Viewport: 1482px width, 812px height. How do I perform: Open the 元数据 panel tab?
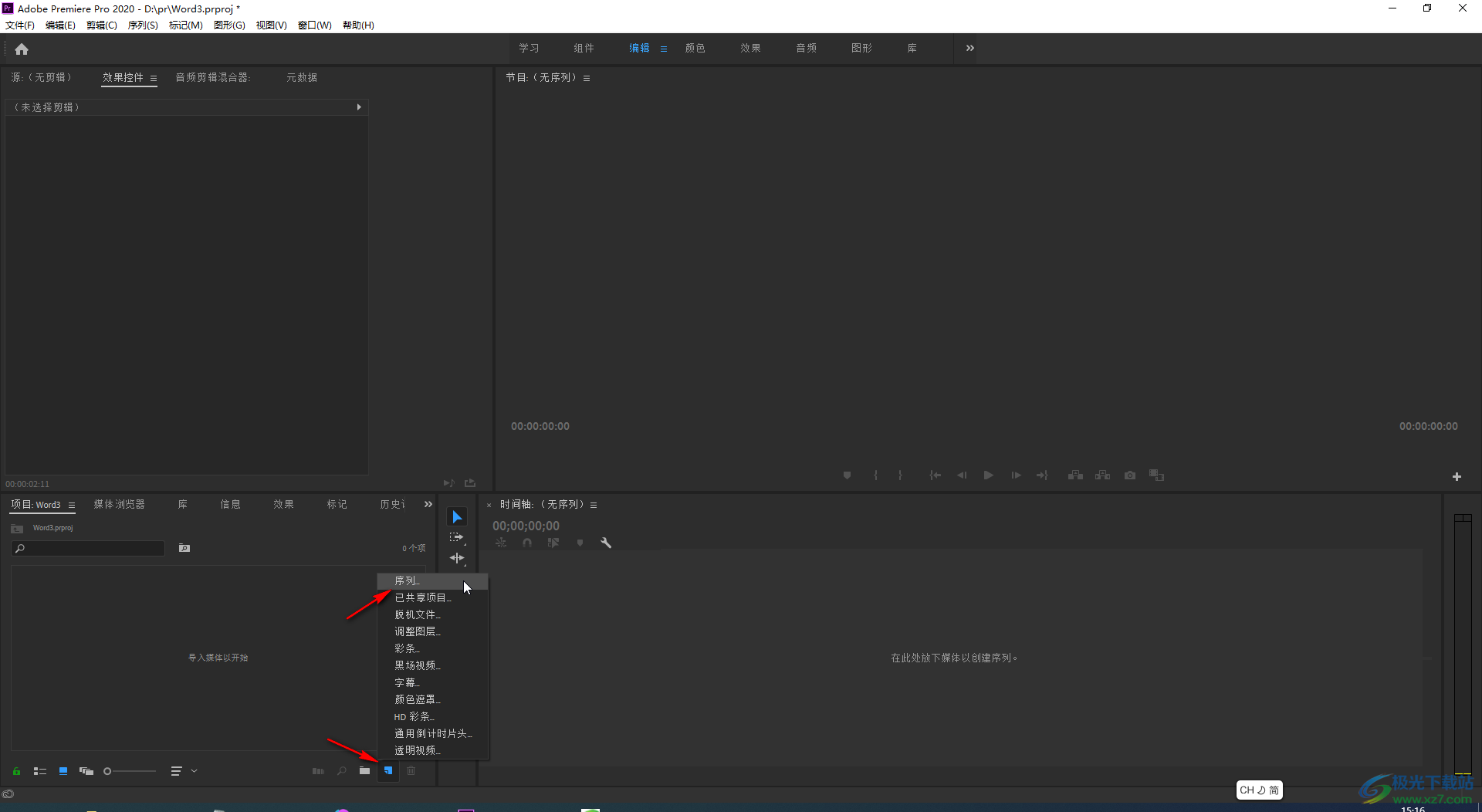302,77
